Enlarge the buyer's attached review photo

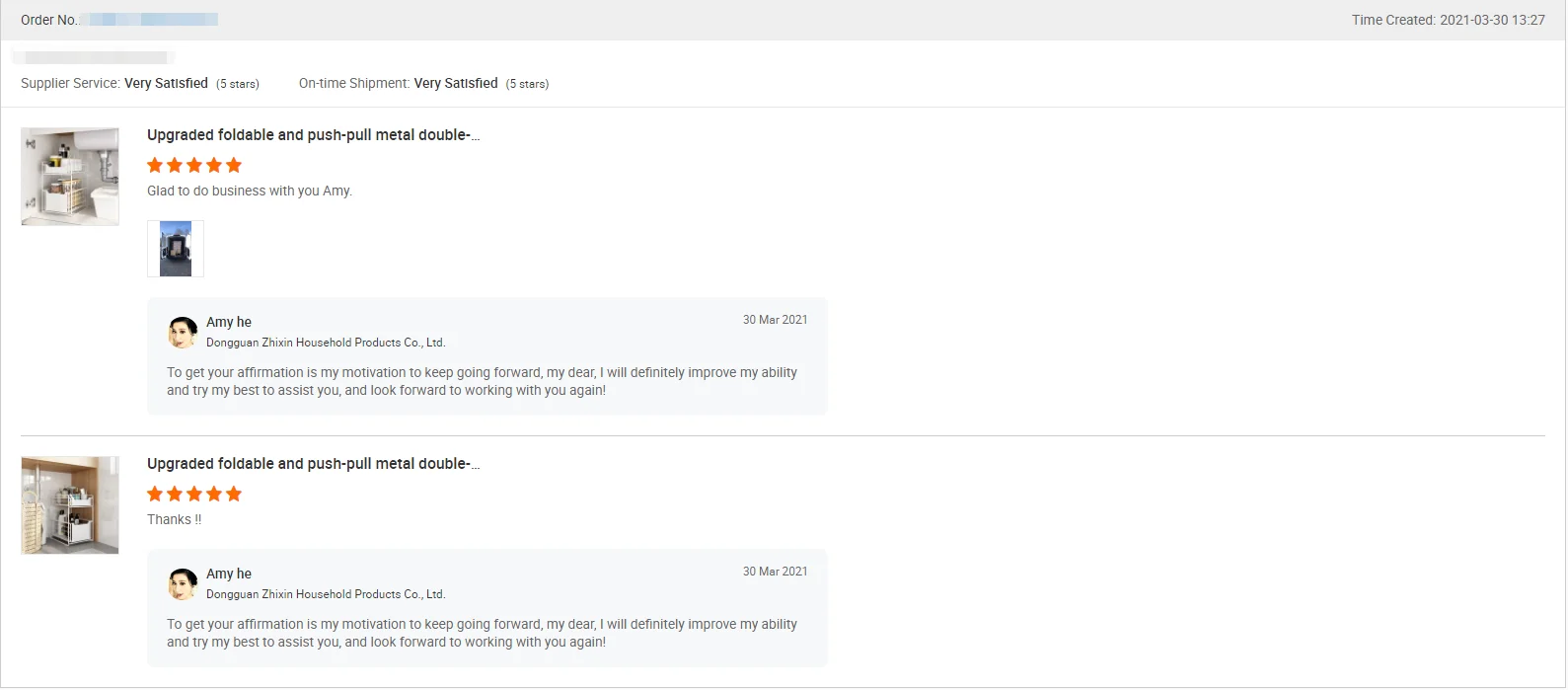[x=176, y=249]
